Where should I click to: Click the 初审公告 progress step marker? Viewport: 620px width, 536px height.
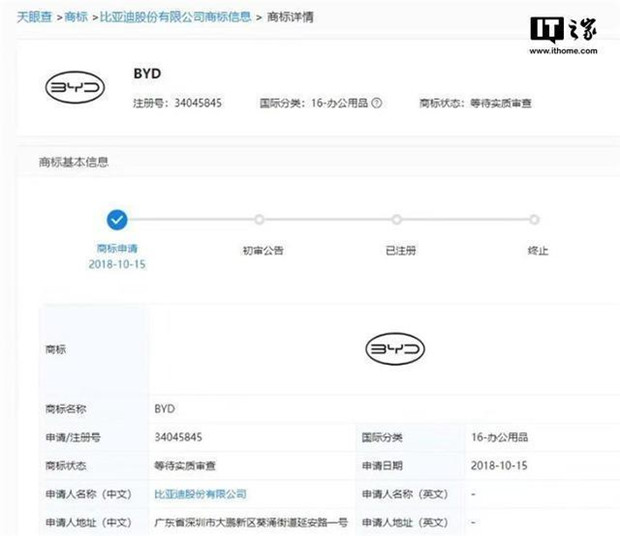(259, 219)
